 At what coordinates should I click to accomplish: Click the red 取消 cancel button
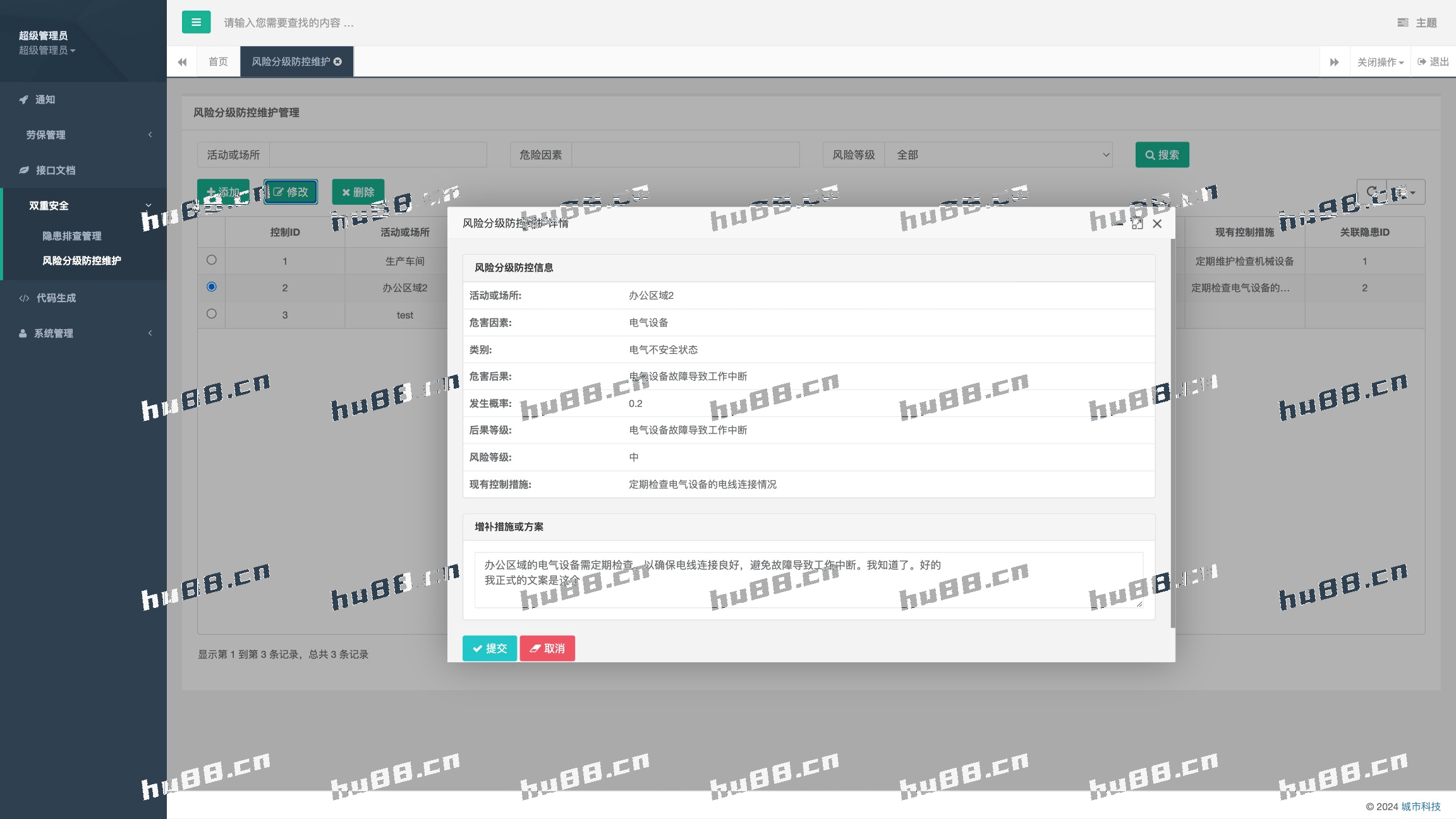pyautogui.click(x=547, y=648)
